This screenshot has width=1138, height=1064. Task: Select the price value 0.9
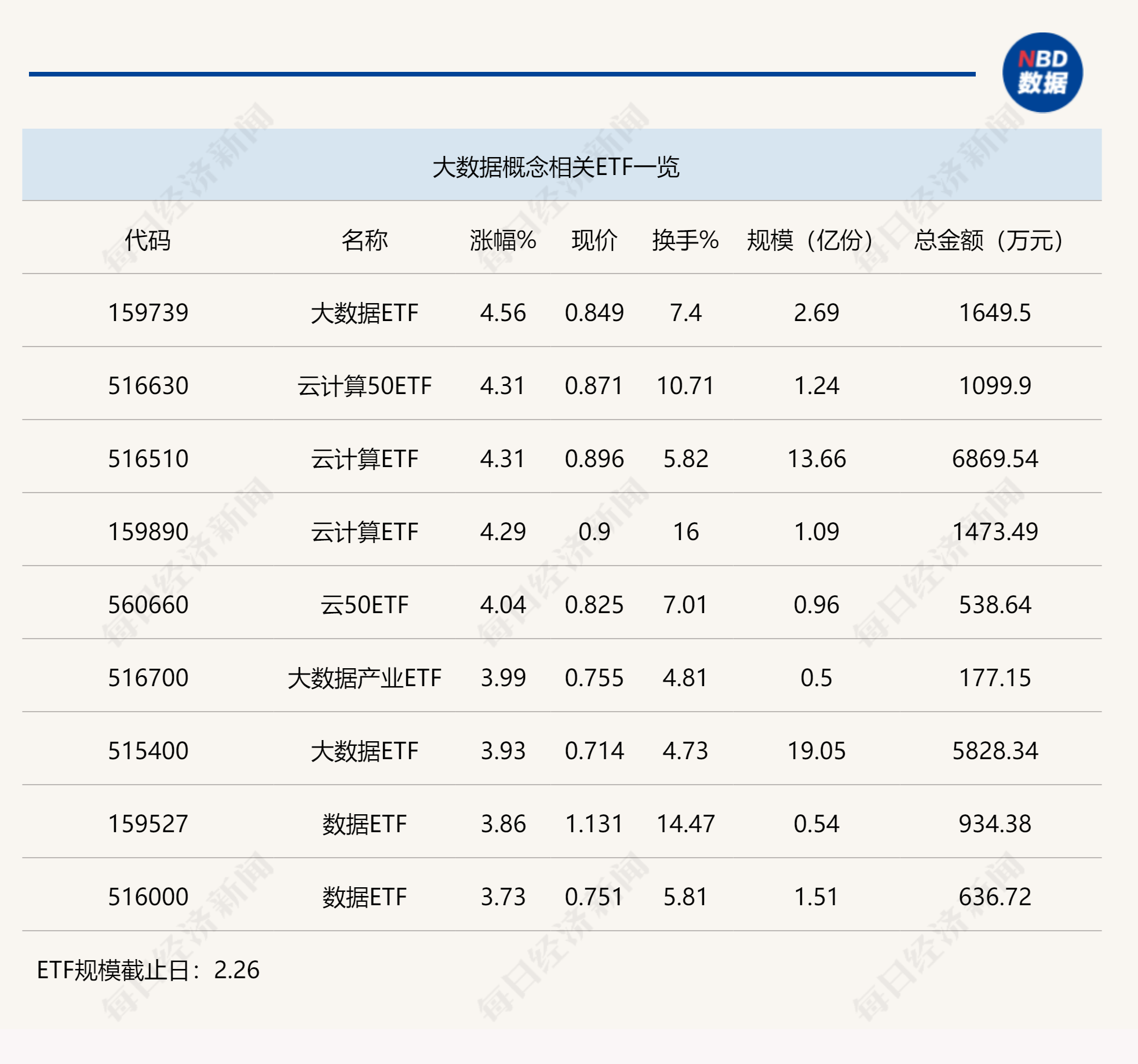coord(594,532)
